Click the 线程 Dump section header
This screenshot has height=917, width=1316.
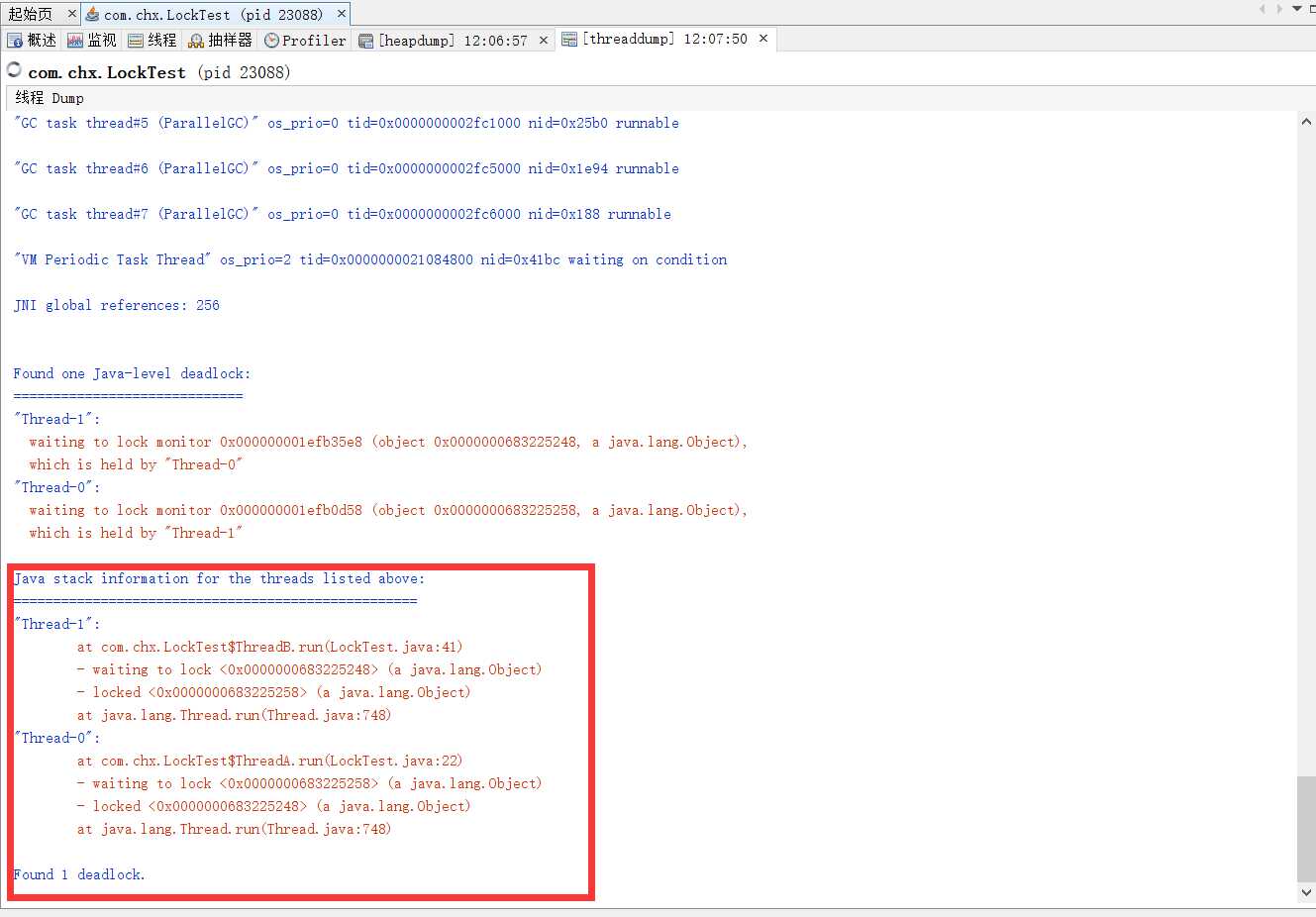pos(50,98)
